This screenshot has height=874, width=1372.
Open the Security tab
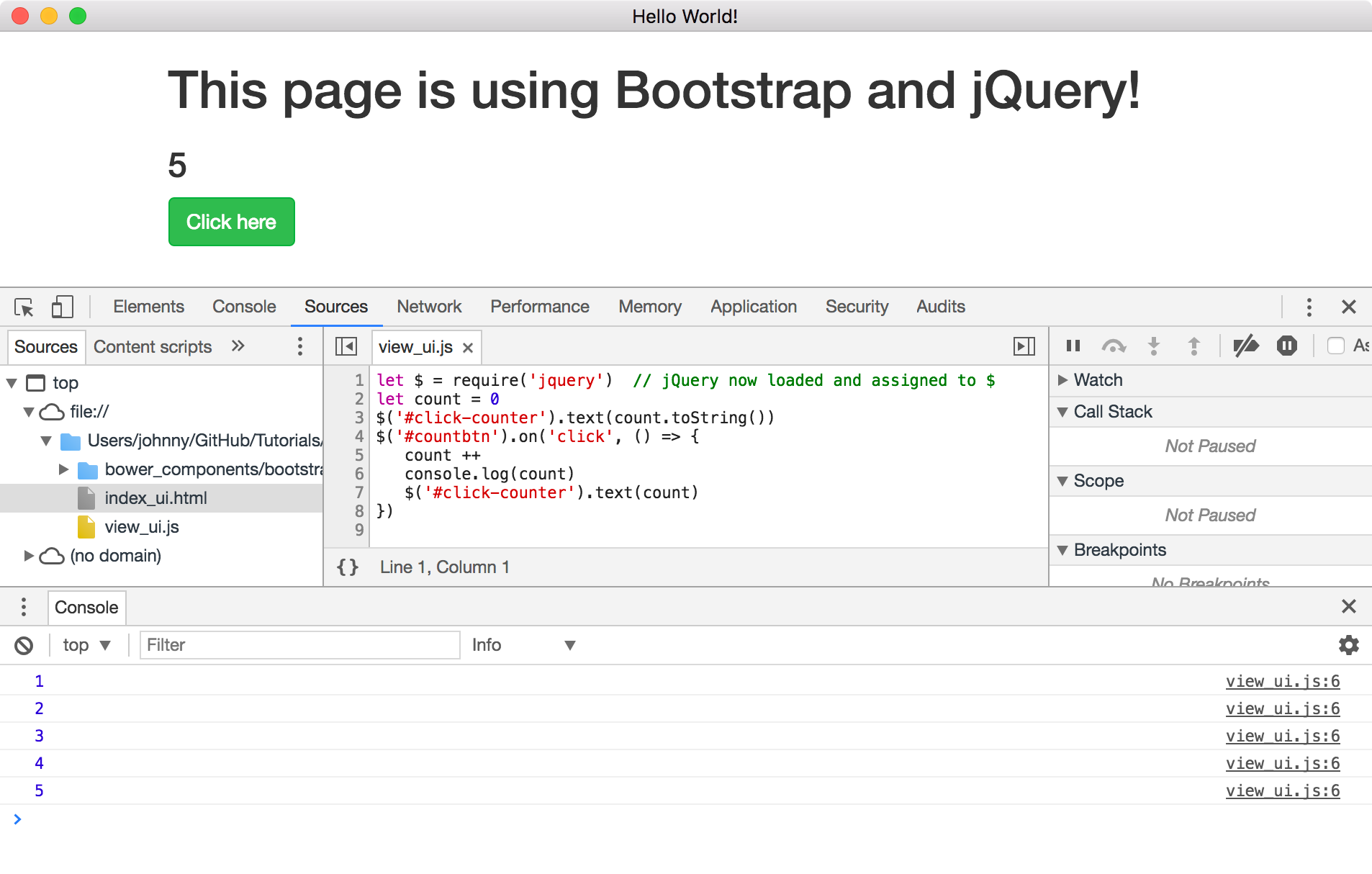coord(857,307)
